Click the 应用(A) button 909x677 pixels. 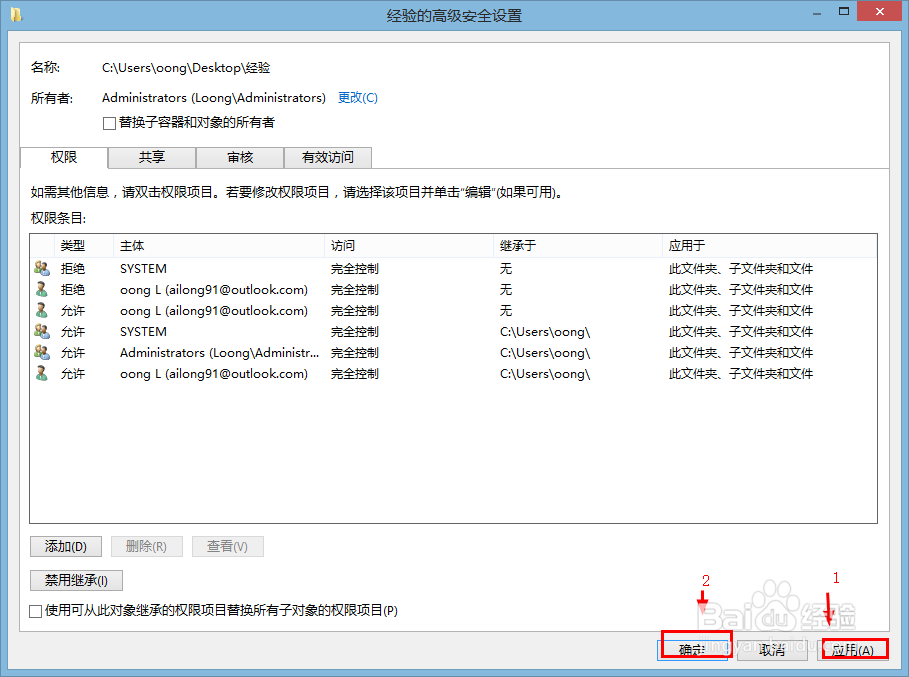coord(853,649)
